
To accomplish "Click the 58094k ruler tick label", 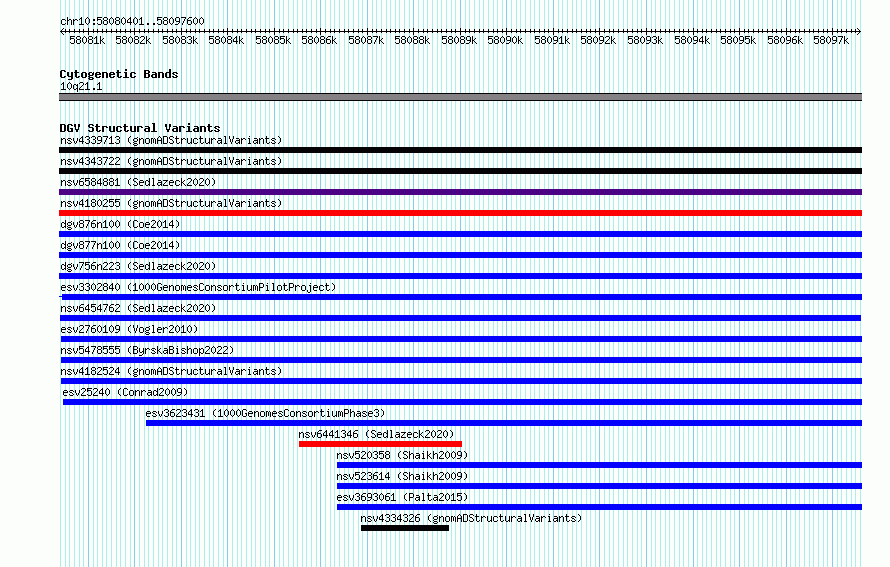I will pos(692,40).
